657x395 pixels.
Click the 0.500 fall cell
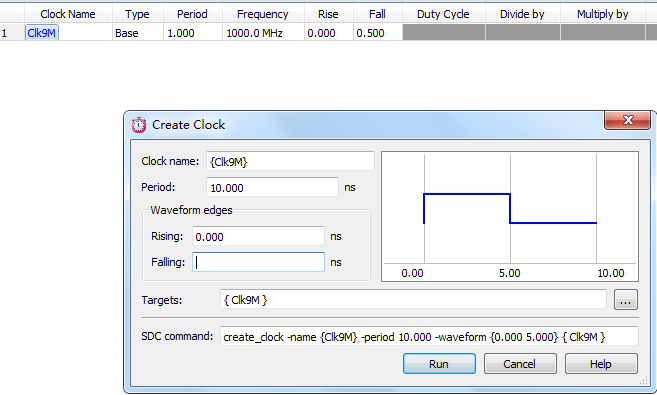pyautogui.click(x=378, y=33)
